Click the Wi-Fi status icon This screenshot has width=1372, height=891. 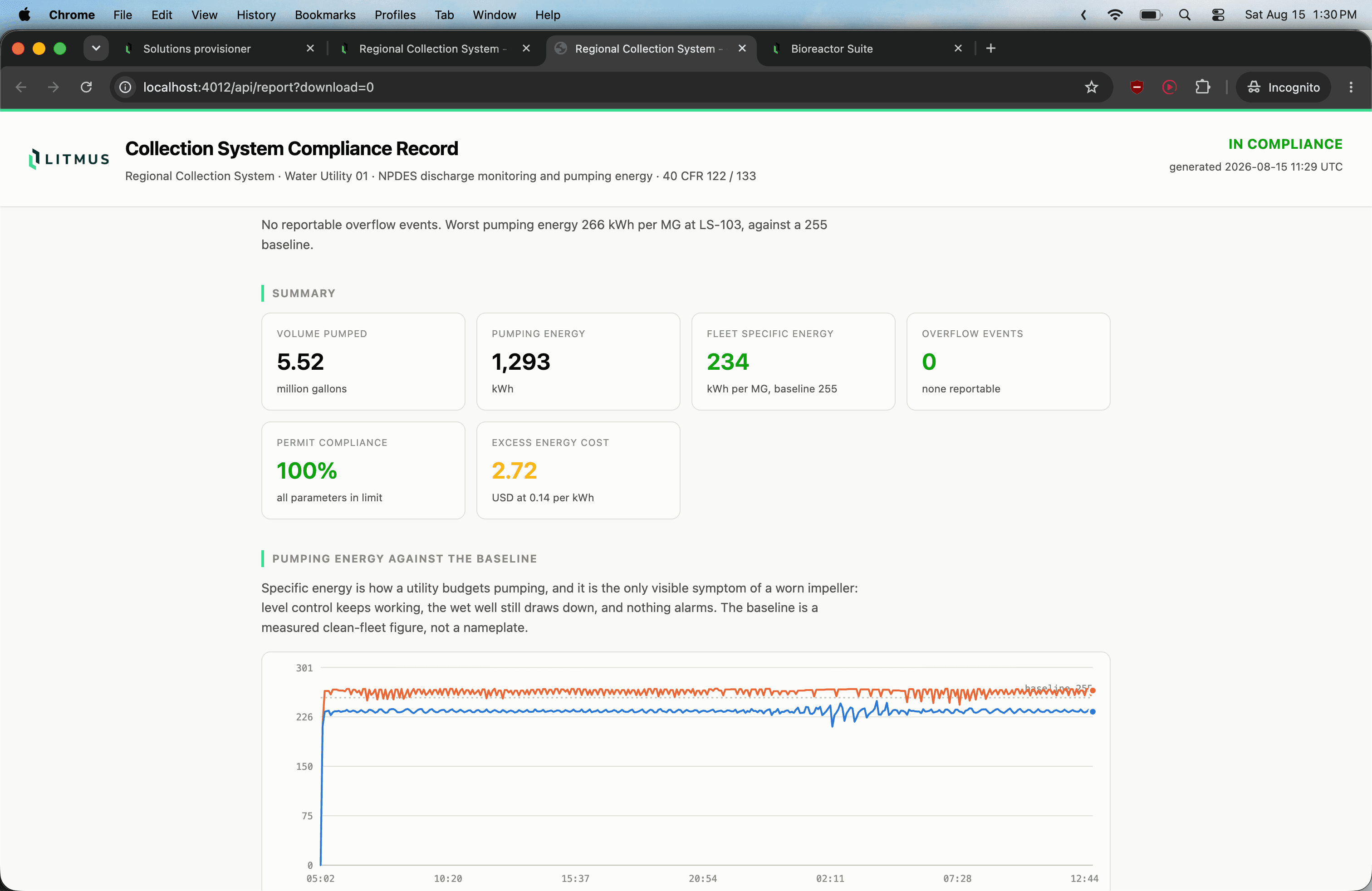click(x=1115, y=15)
